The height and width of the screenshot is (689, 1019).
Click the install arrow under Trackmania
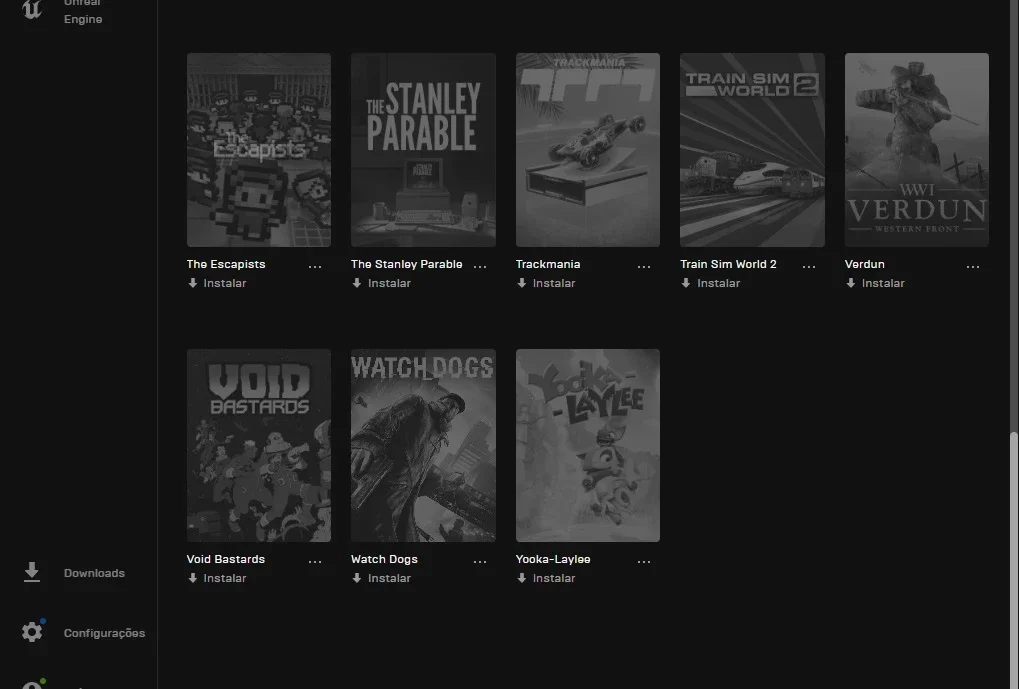click(x=521, y=283)
